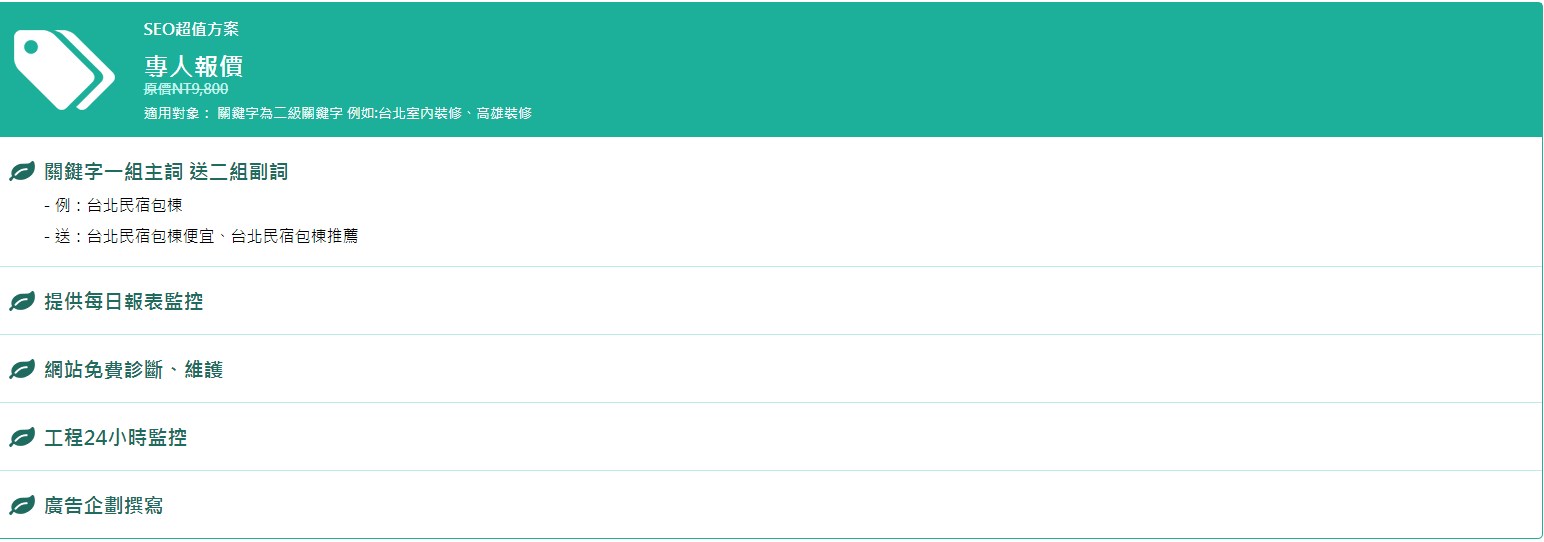This screenshot has width=1544, height=542.
Task: Click 台北民宿包棟便宜 in the bonus line
Action: [x=151, y=237]
